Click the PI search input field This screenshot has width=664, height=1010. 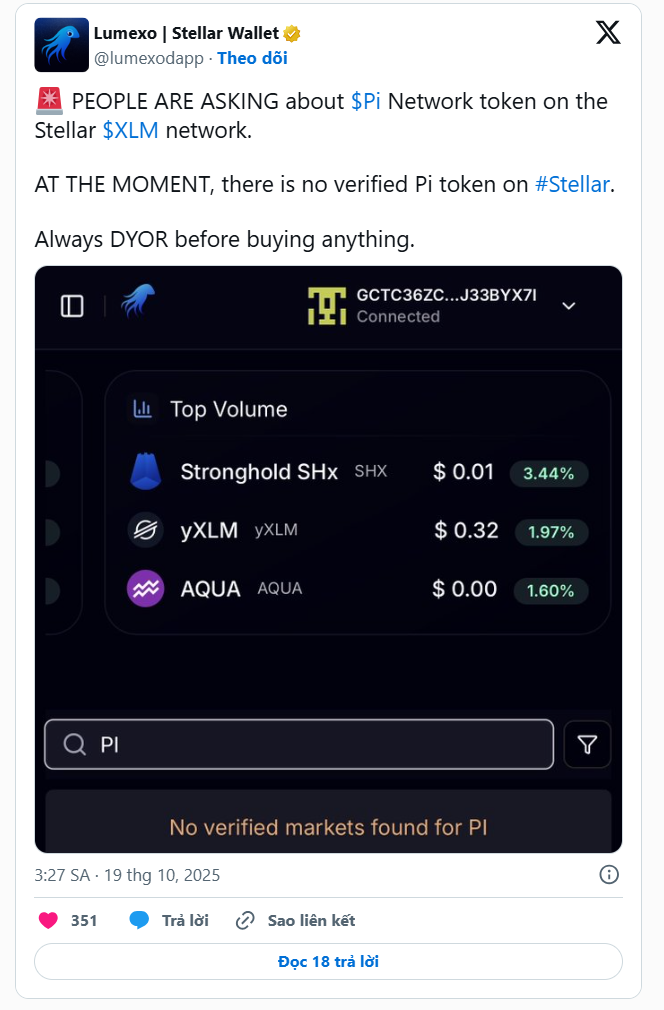point(300,745)
